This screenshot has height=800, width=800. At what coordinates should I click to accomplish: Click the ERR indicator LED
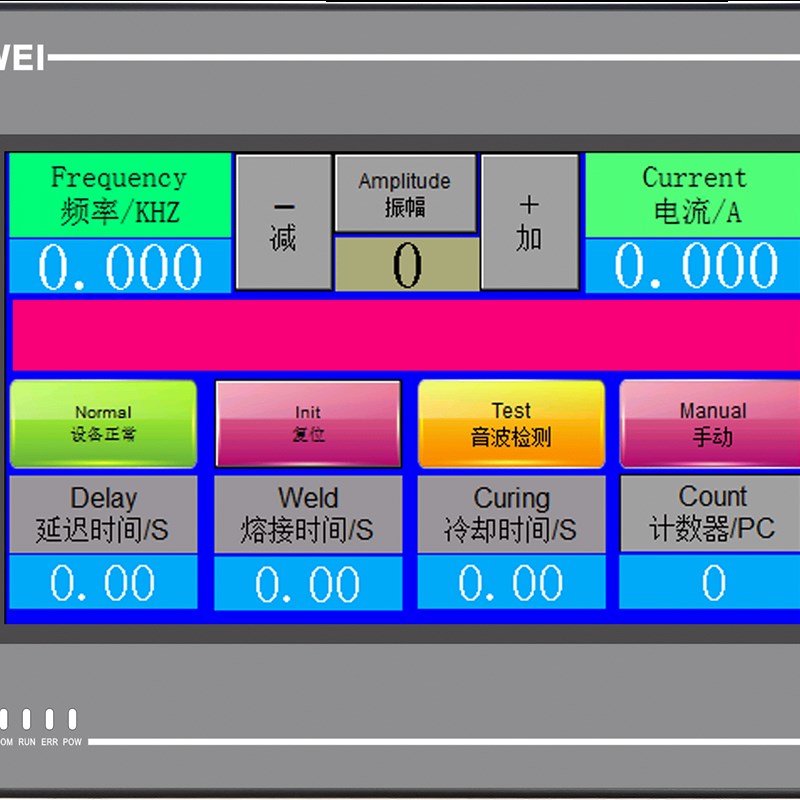pyautogui.click(x=49, y=719)
